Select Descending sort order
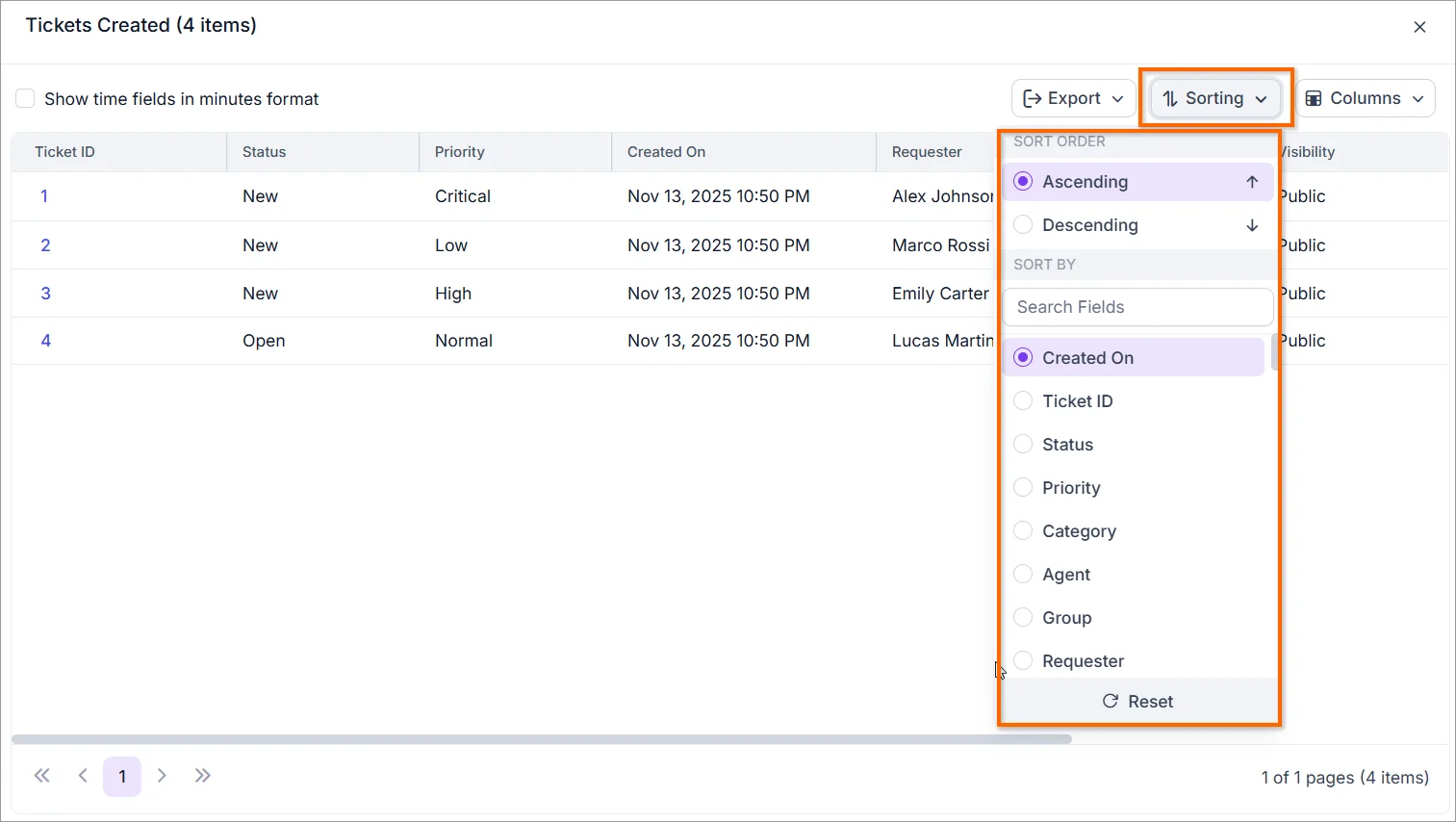Image resolution: width=1456 pixels, height=822 pixels. (x=1137, y=225)
